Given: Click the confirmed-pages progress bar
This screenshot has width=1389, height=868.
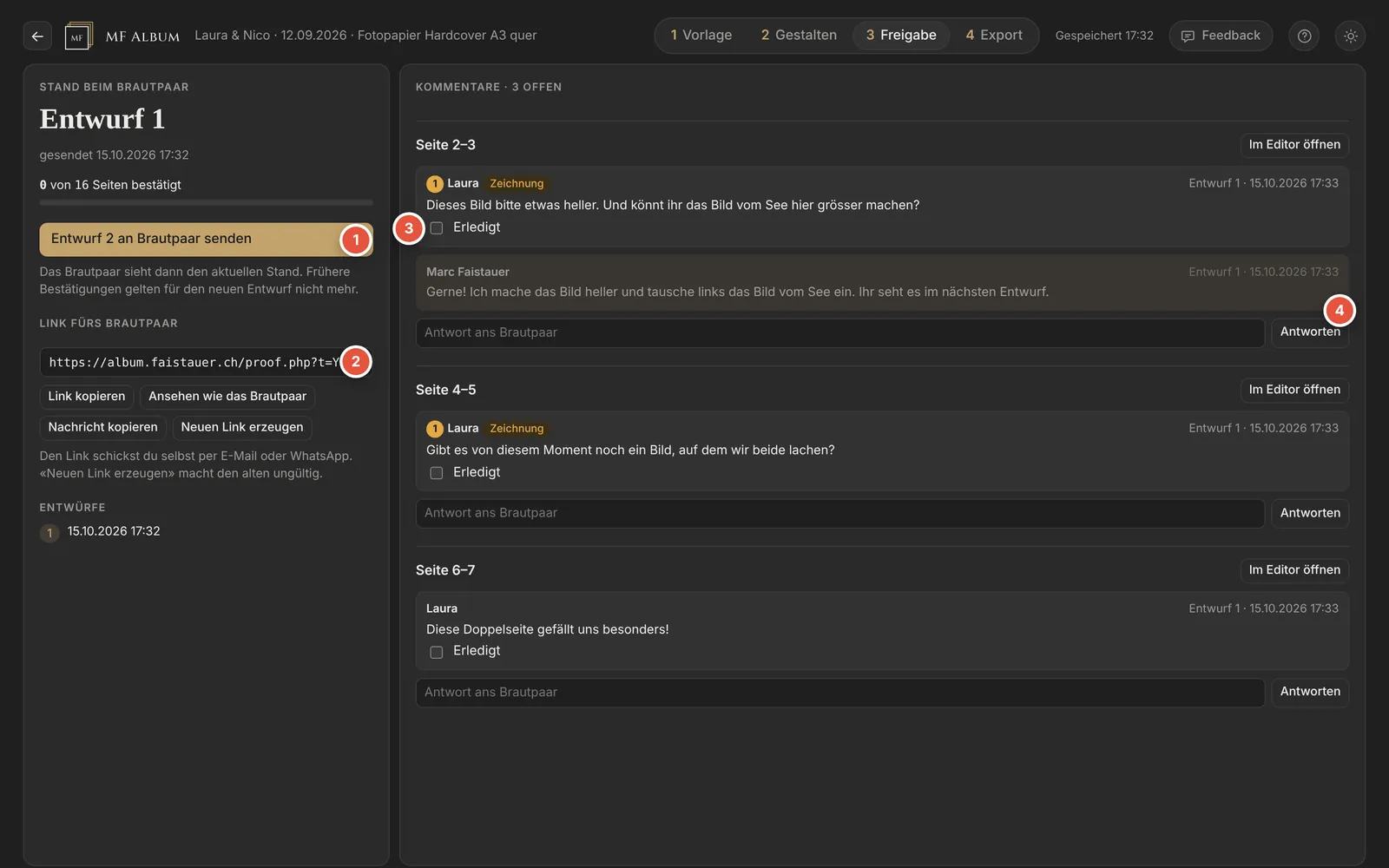Looking at the screenshot, I should (x=206, y=202).
